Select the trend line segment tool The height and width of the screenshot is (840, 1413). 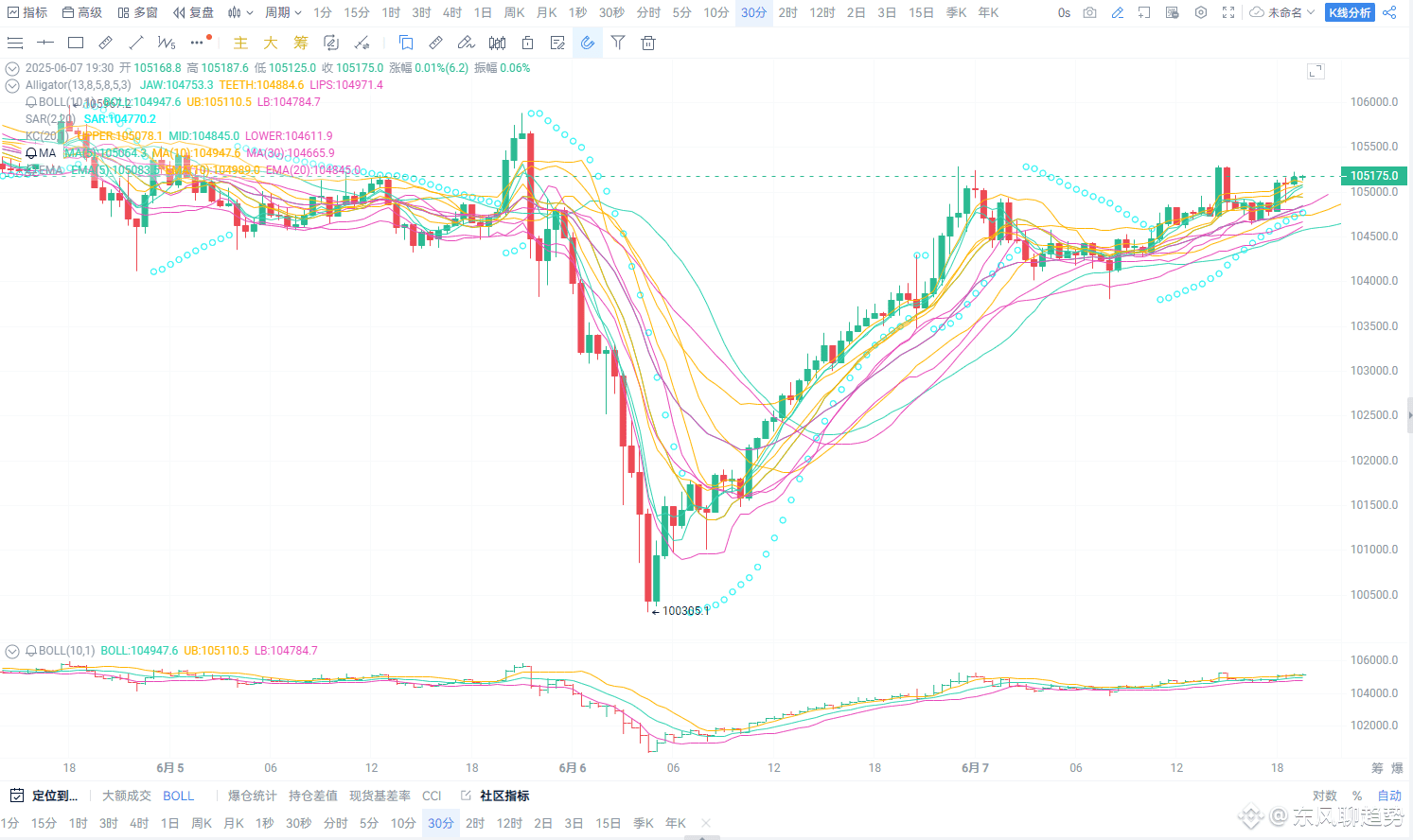pyautogui.click(x=136, y=43)
